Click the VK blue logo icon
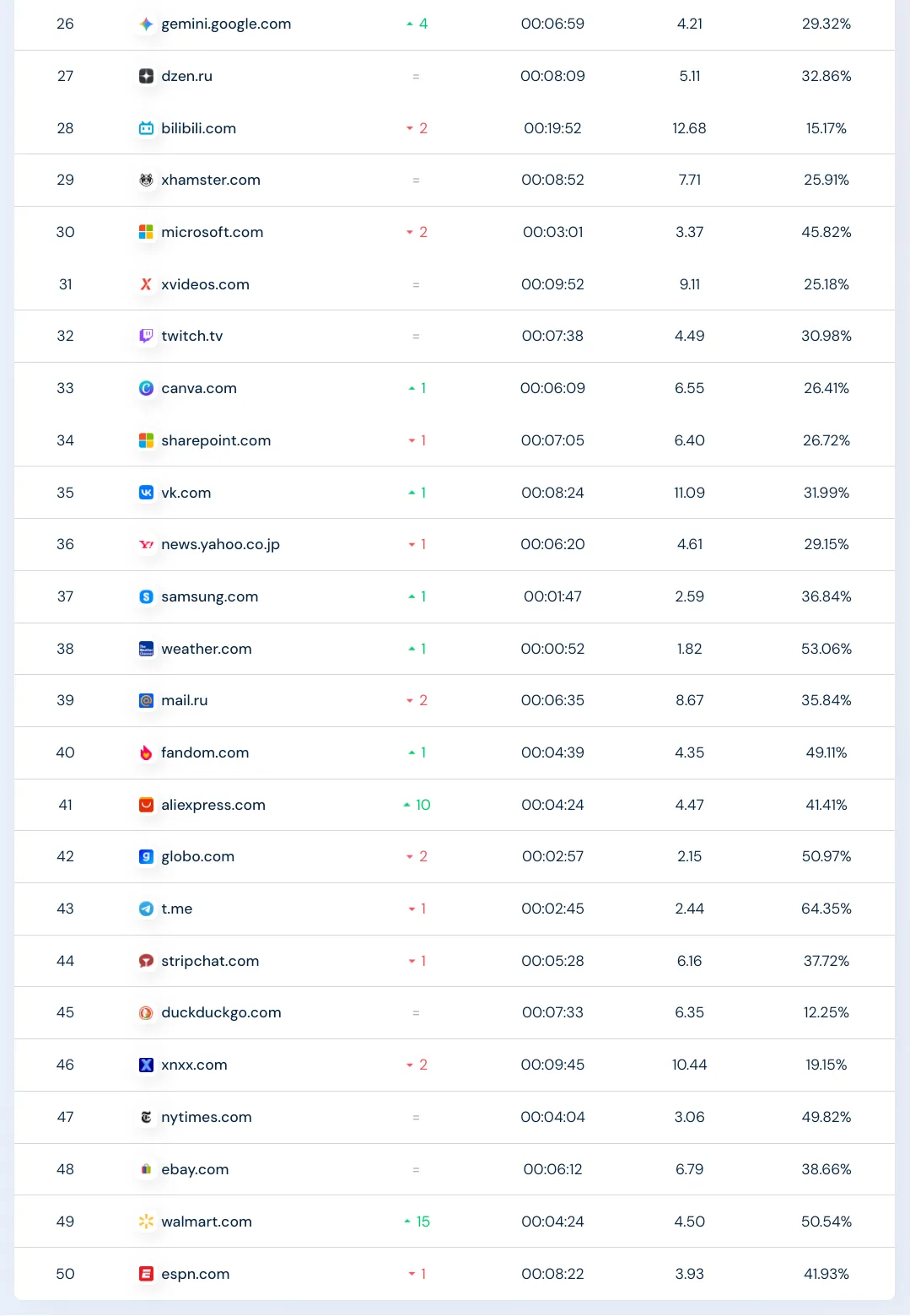The width and height of the screenshot is (910, 1316). [x=146, y=493]
